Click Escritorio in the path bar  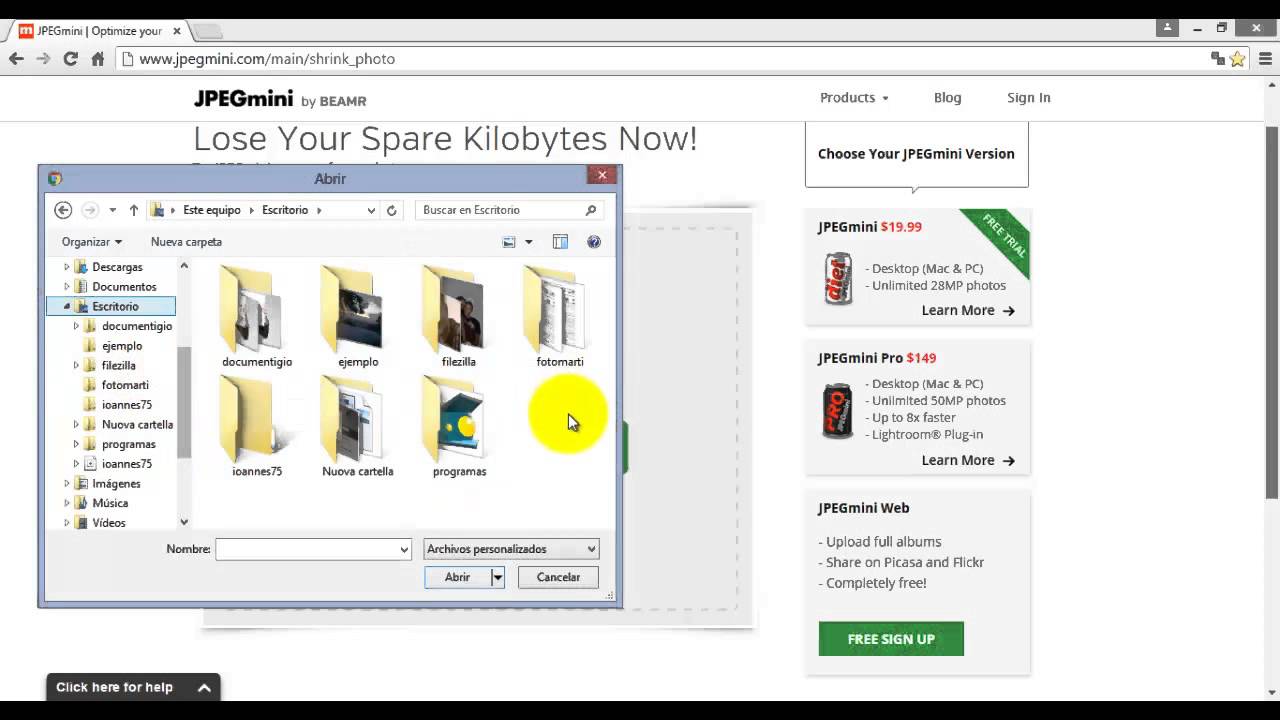[x=285, y=210]
